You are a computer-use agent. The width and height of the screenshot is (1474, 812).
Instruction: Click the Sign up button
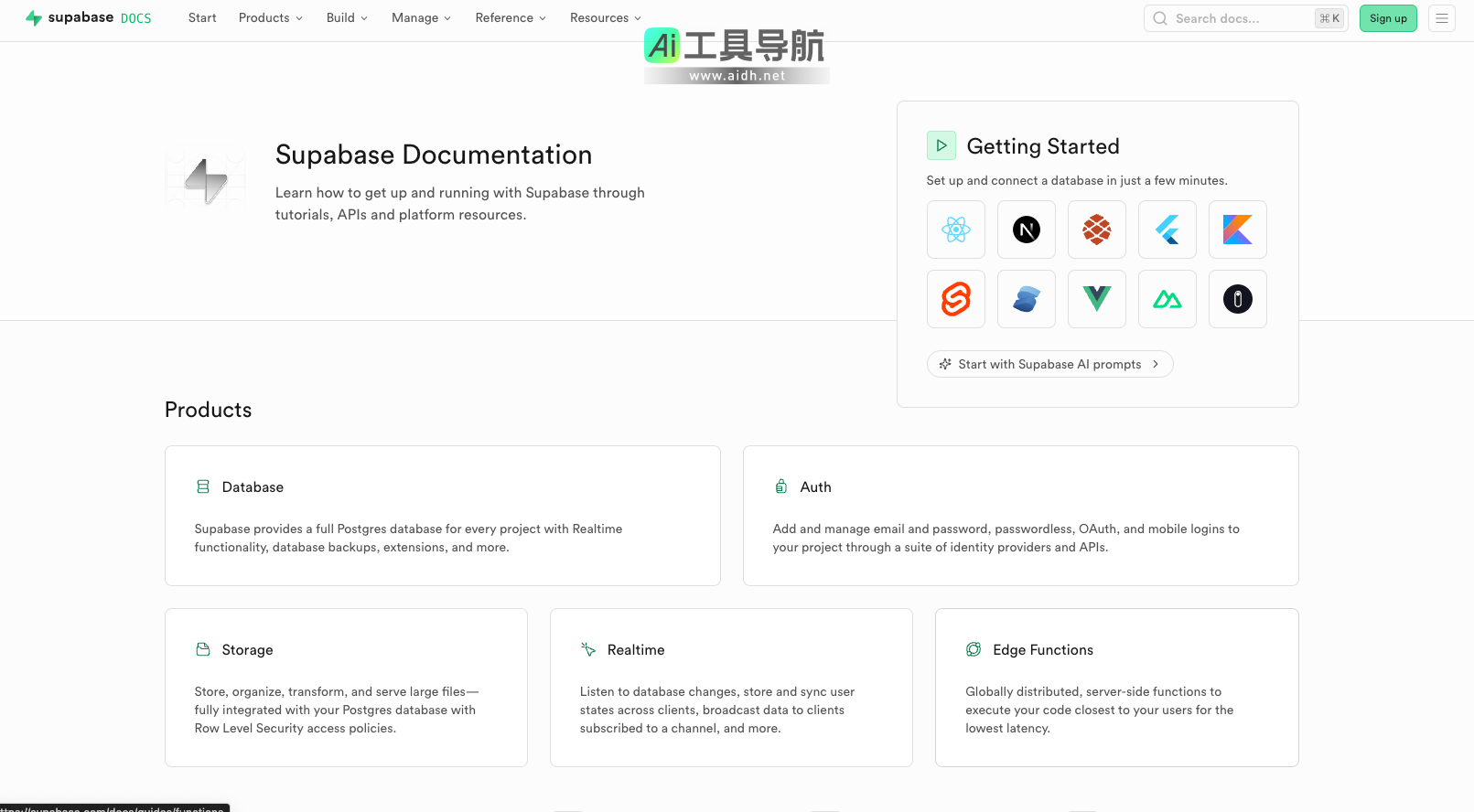pyautogui.click(x=1387, y=18)
